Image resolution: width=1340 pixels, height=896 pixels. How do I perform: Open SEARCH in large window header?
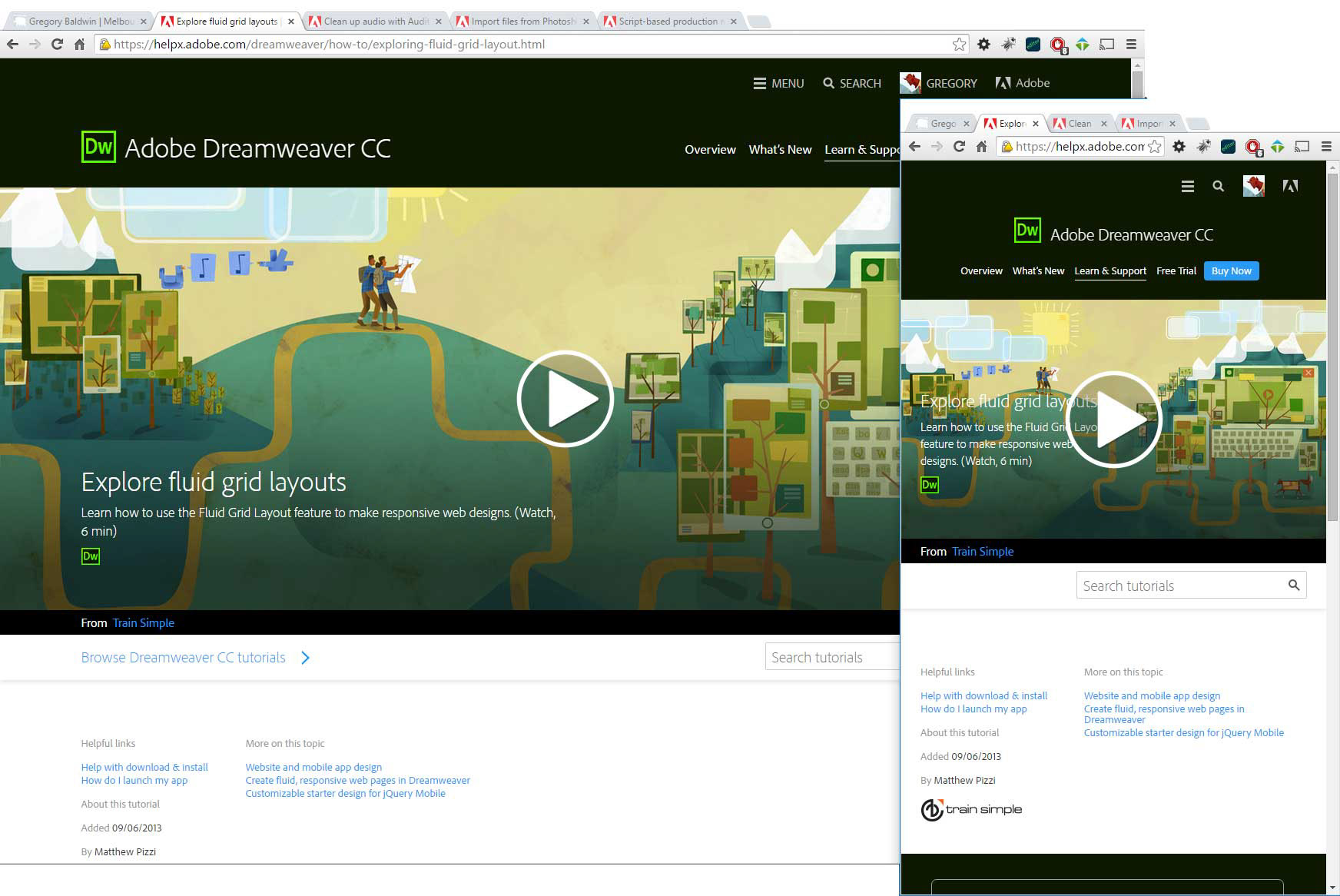click(852, 83)
